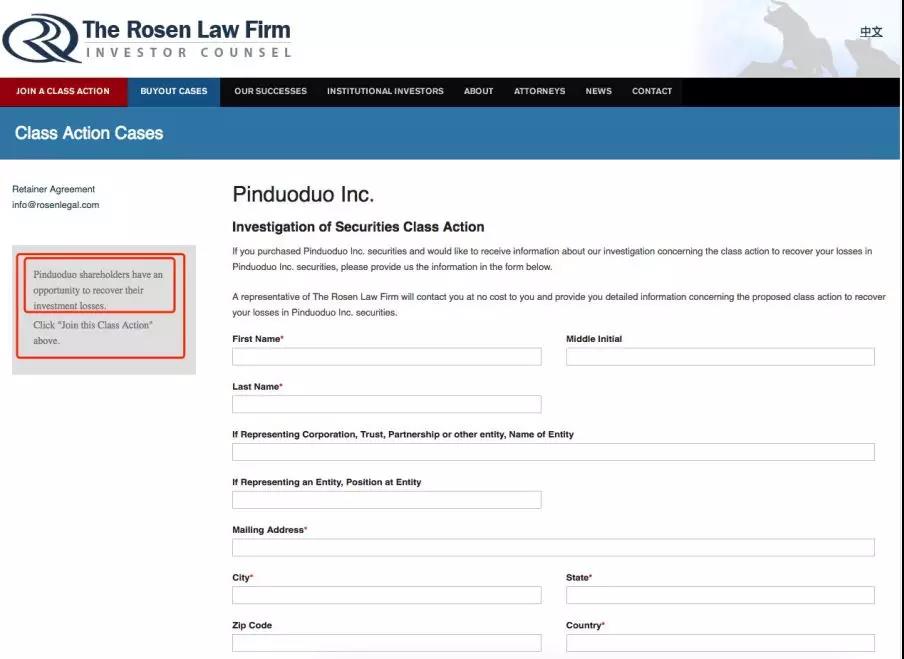
Task: Open Institutional Investors menu item
Action: click(385, 91)
